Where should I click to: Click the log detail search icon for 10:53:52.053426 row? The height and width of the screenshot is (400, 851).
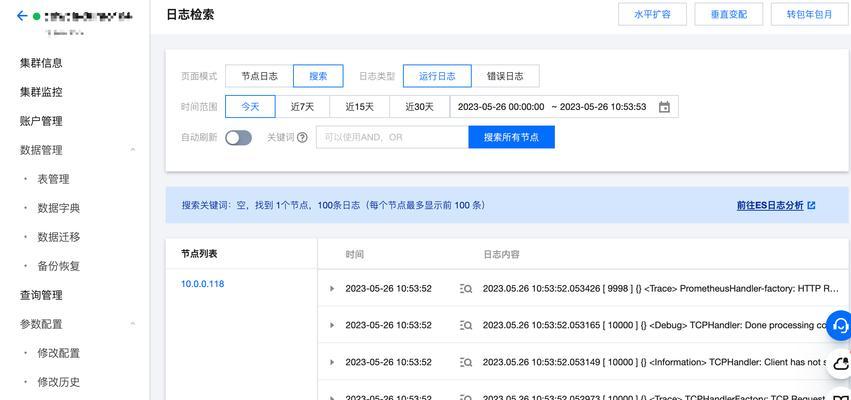coord(466,288)
